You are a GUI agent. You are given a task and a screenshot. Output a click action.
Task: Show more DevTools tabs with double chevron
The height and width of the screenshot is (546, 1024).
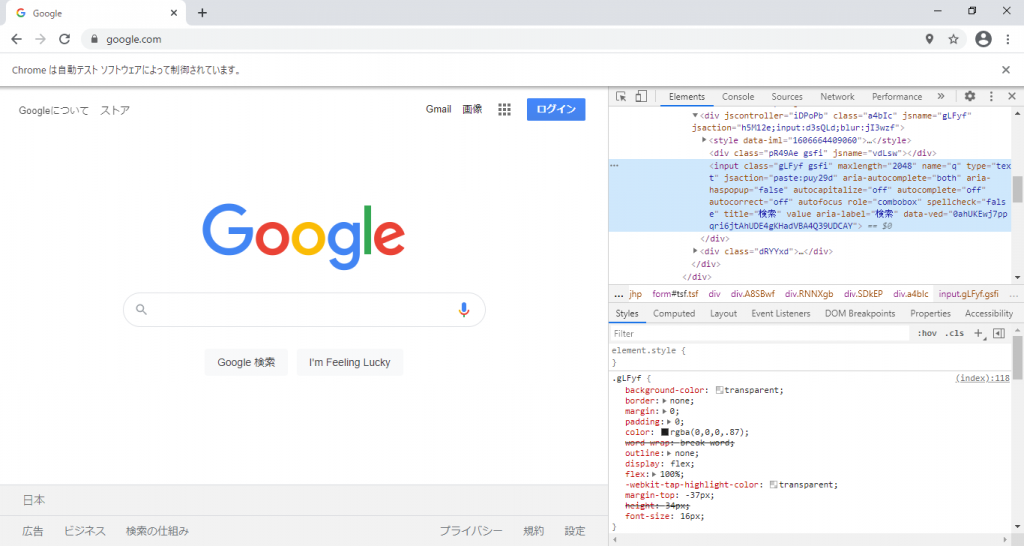point(941,97)
